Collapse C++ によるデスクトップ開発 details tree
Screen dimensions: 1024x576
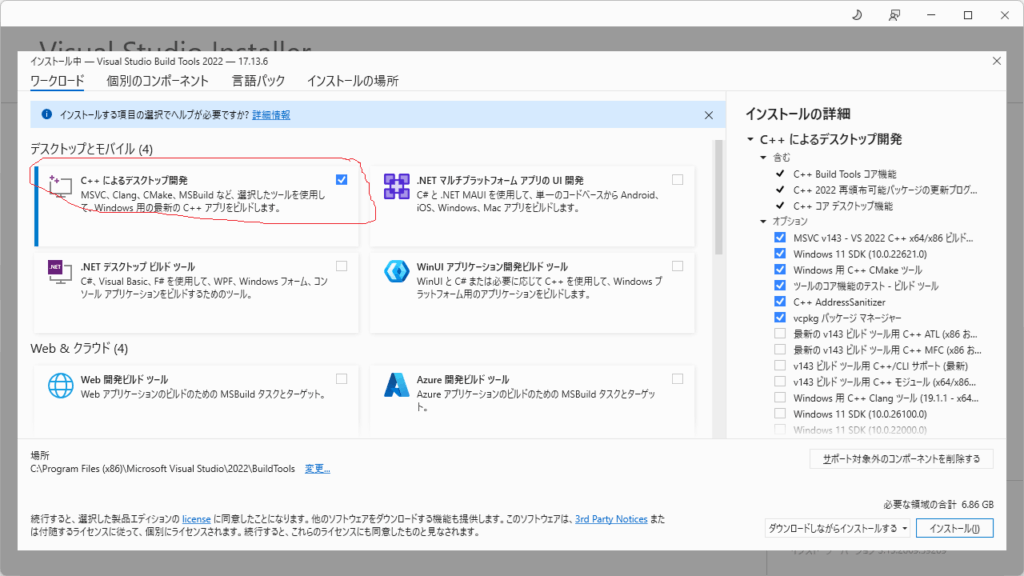click(x=750, y=139)
